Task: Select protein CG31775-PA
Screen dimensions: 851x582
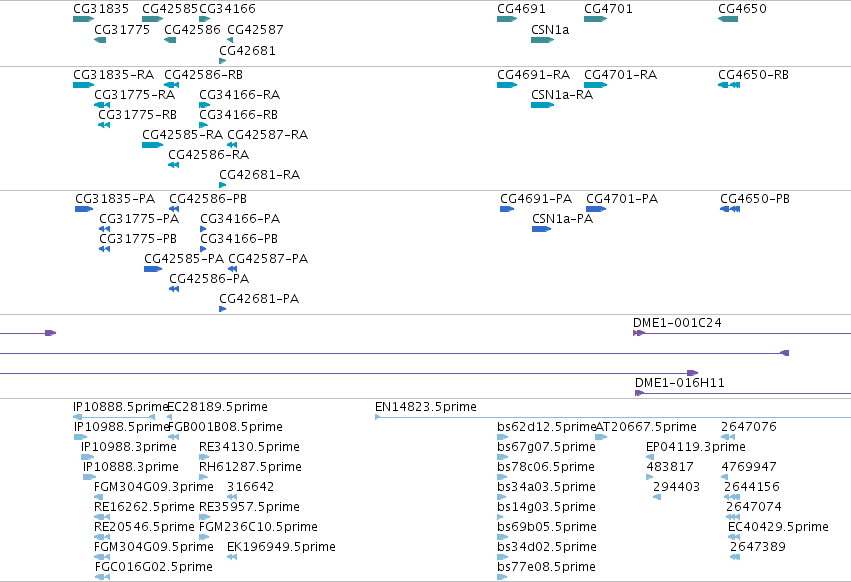Action: point(139,219)
